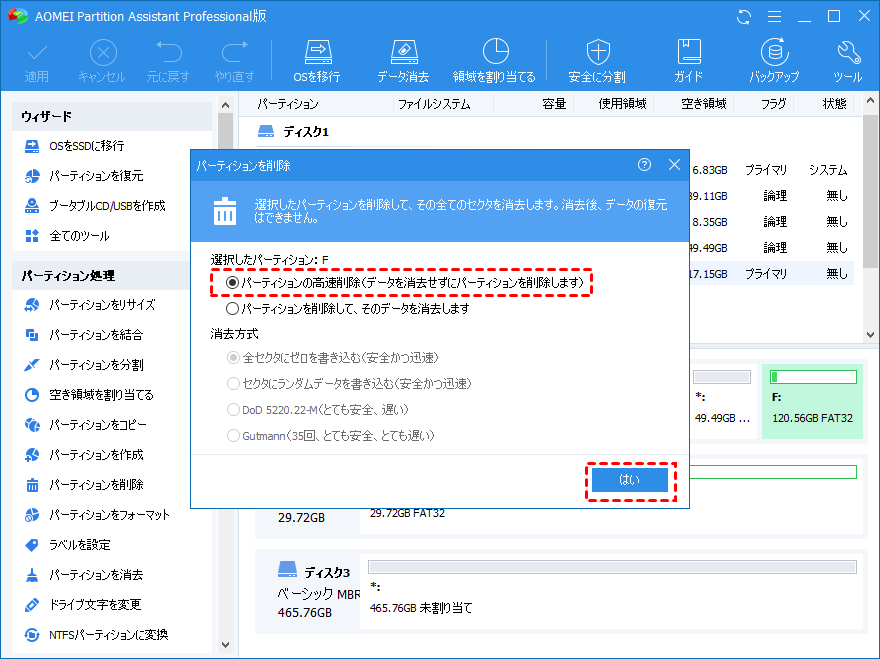The width and height of the screenshot is (880, 659).
Task: Choose パーティションを削除 in sidebar
Action: pyautogui.click(x=84, y=485)
